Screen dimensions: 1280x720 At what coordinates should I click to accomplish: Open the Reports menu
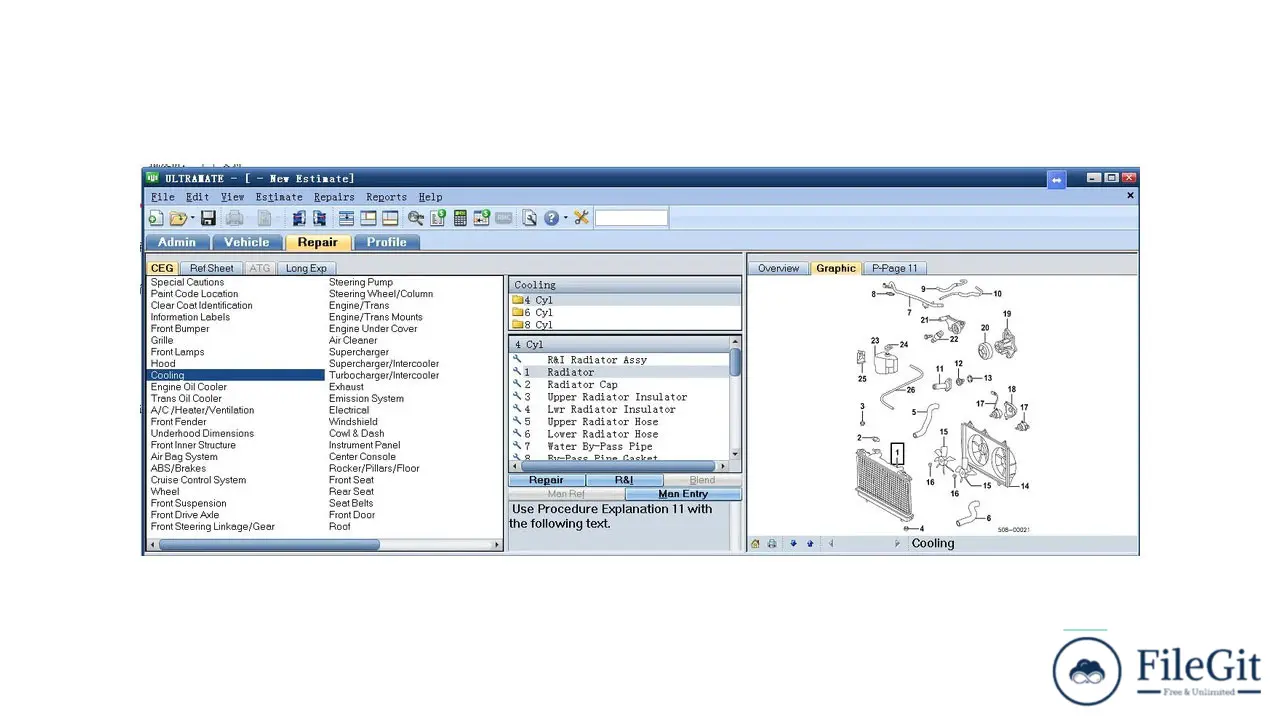(386, 197)
